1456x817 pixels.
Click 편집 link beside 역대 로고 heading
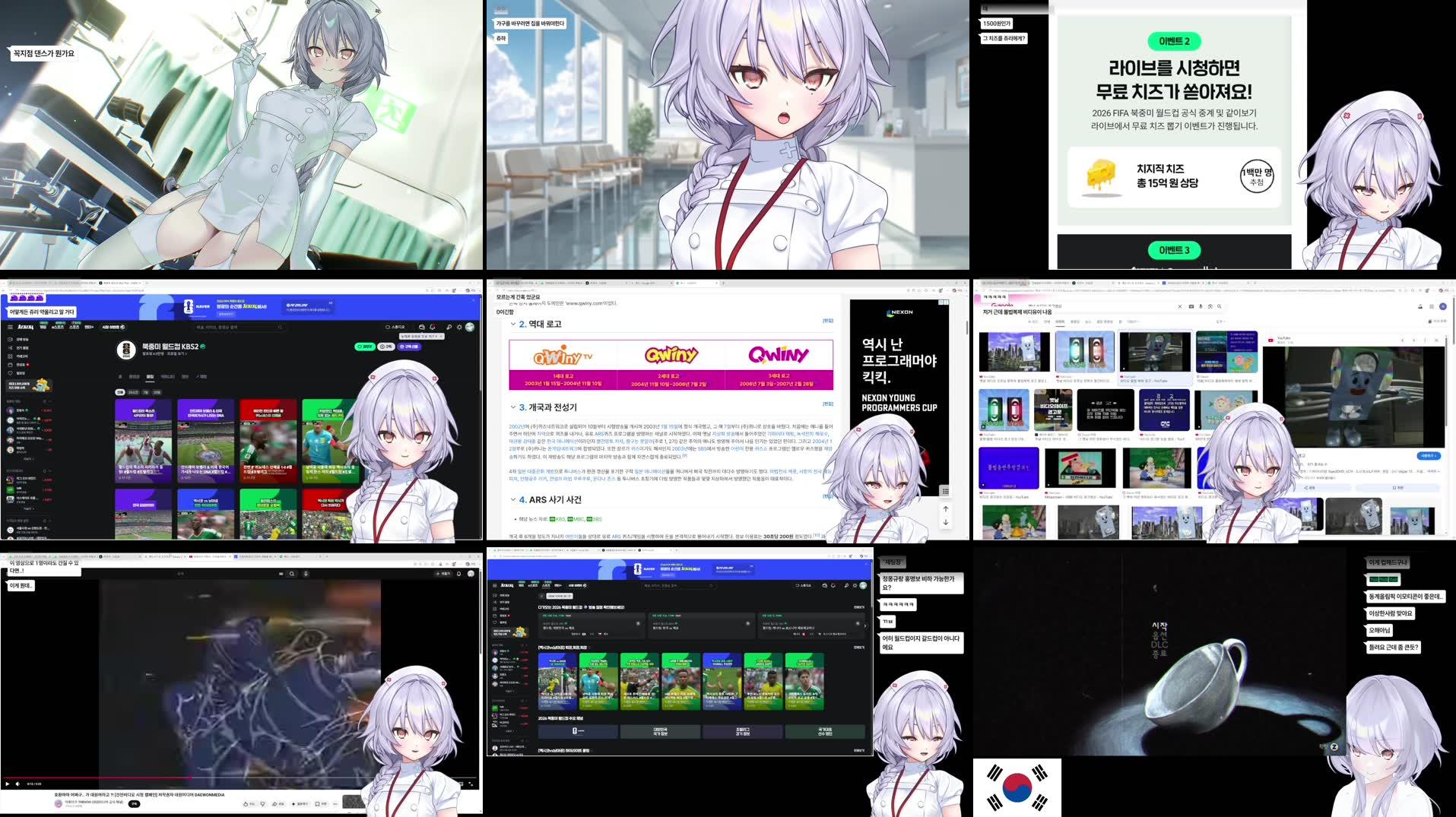click(x=828, y=321)
